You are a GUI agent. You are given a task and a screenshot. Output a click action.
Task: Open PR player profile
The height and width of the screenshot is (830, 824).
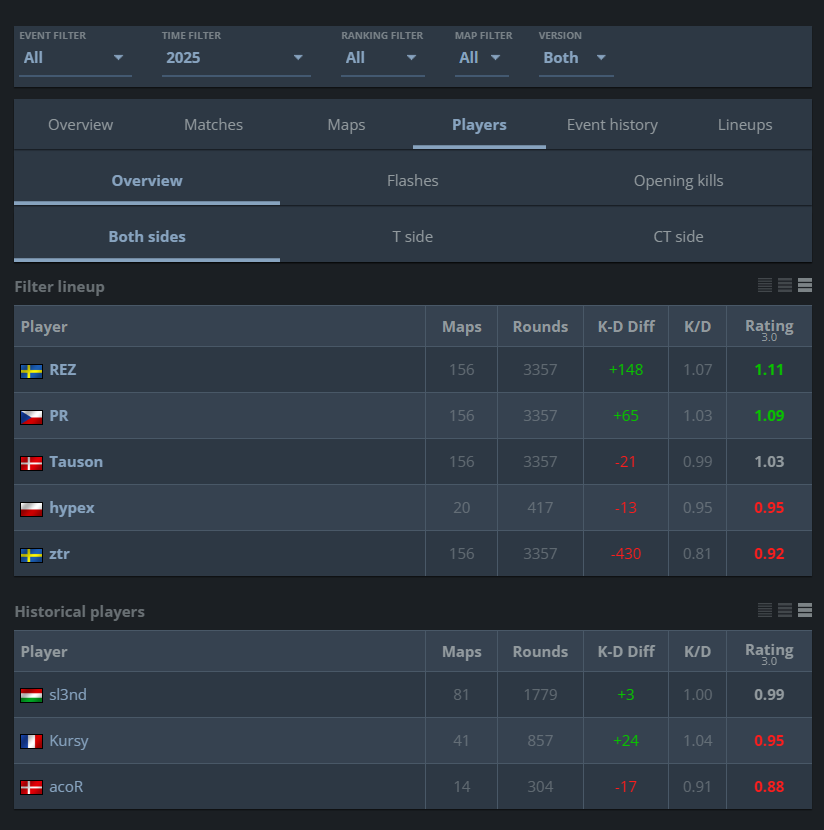59,416
